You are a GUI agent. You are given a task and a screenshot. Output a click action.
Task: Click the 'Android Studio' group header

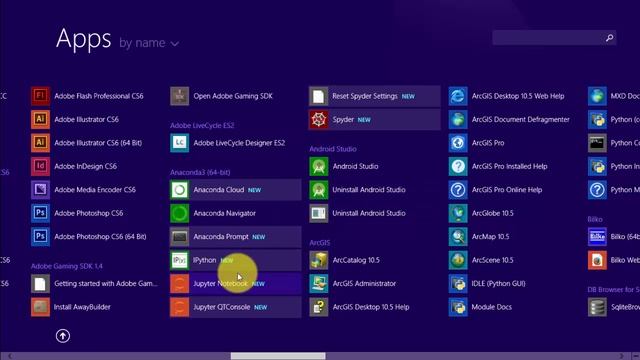point(333,149)
